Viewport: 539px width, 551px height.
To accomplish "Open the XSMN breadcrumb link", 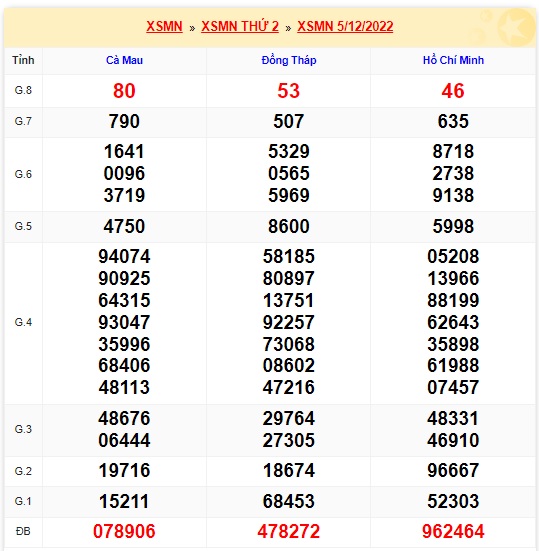I will tap(164, 27).
